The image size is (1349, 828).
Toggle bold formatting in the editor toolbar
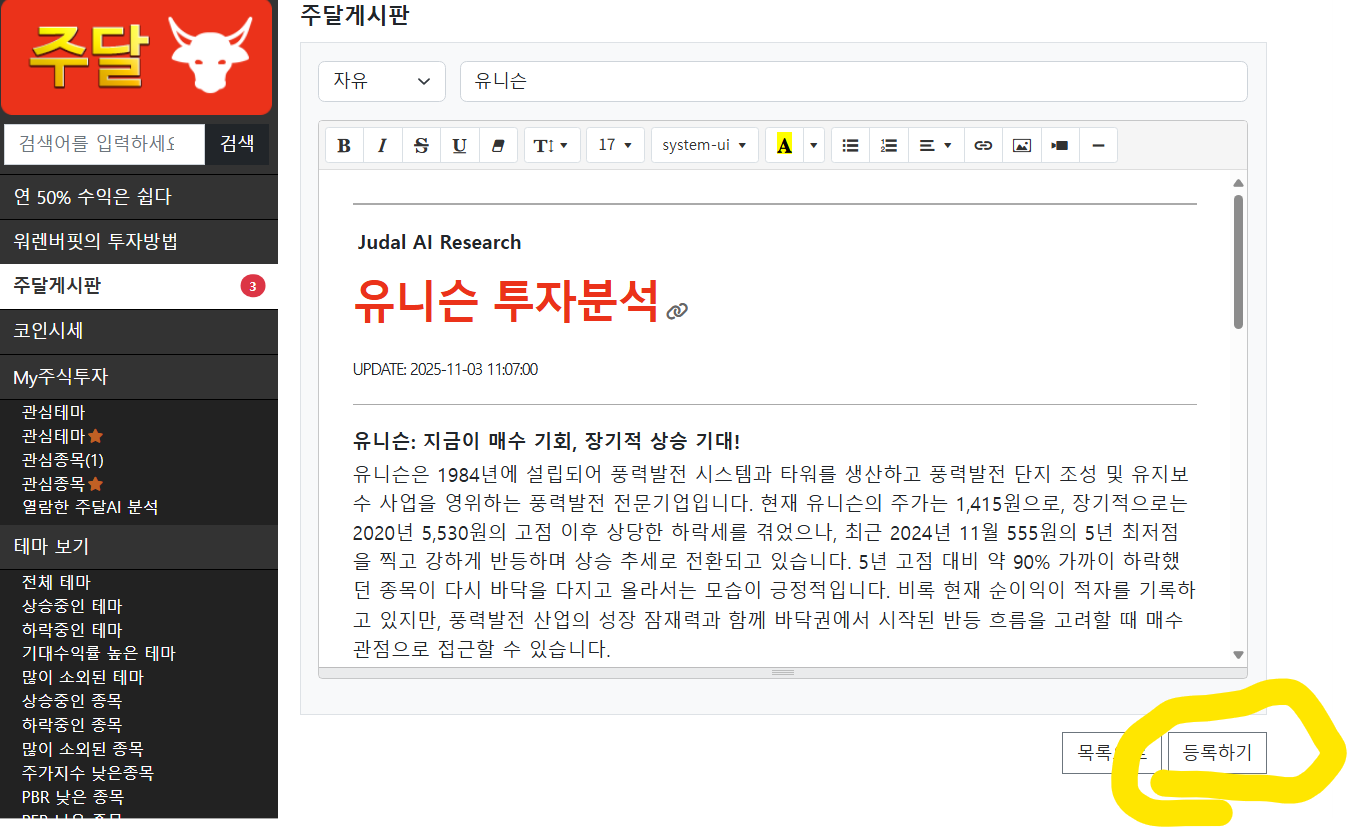344,146
